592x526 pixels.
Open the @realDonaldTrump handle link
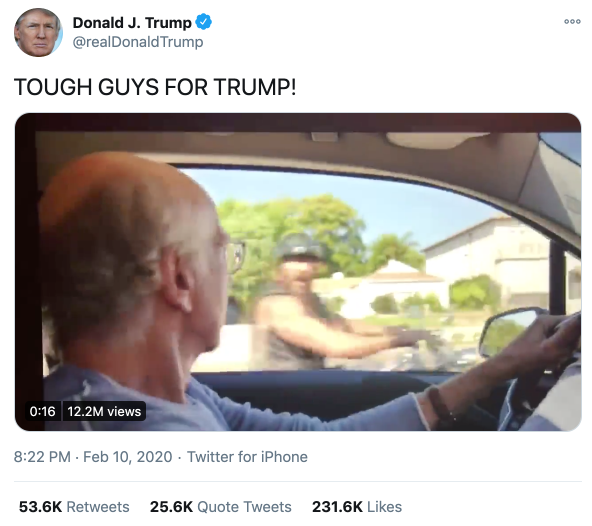[x=138, y=42]
